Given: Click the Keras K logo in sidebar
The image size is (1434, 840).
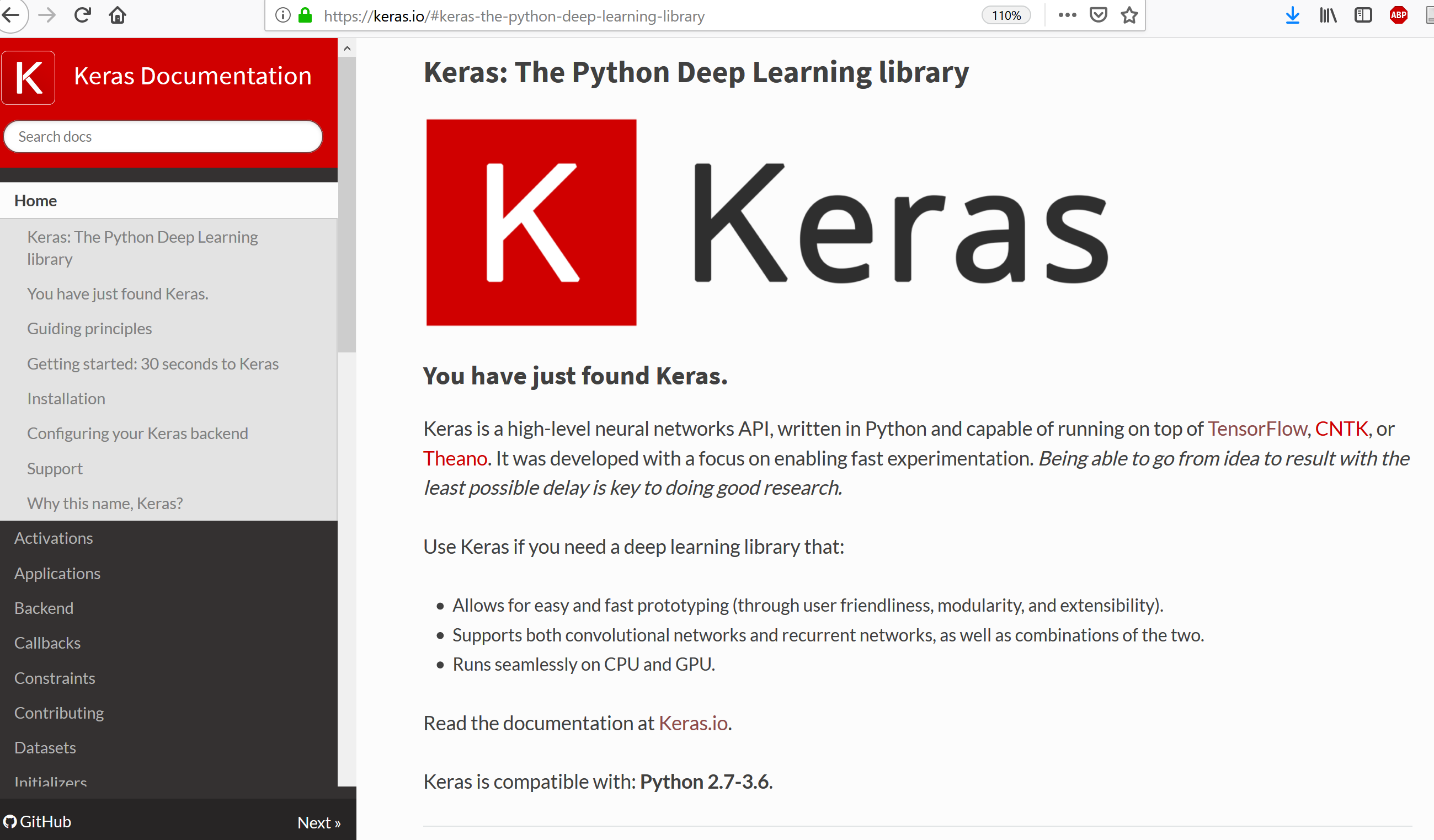Looking at the screenshot, I should (29, 77).
